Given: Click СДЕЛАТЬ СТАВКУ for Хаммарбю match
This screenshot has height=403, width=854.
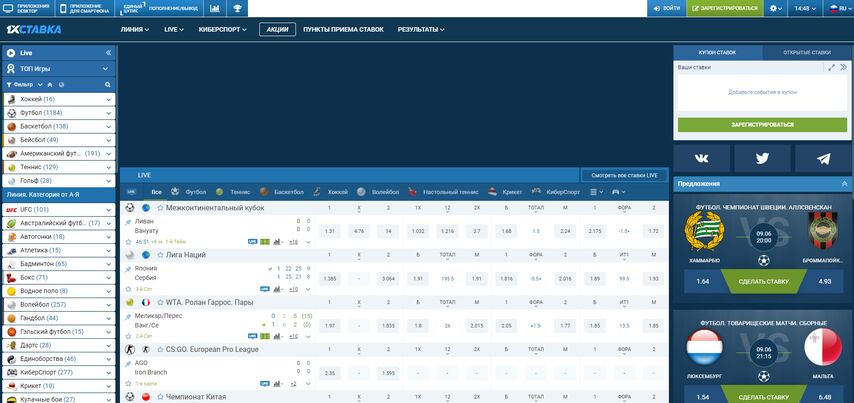Looking at the screenshot, I should pyautogui.click(x=764, y=282).
